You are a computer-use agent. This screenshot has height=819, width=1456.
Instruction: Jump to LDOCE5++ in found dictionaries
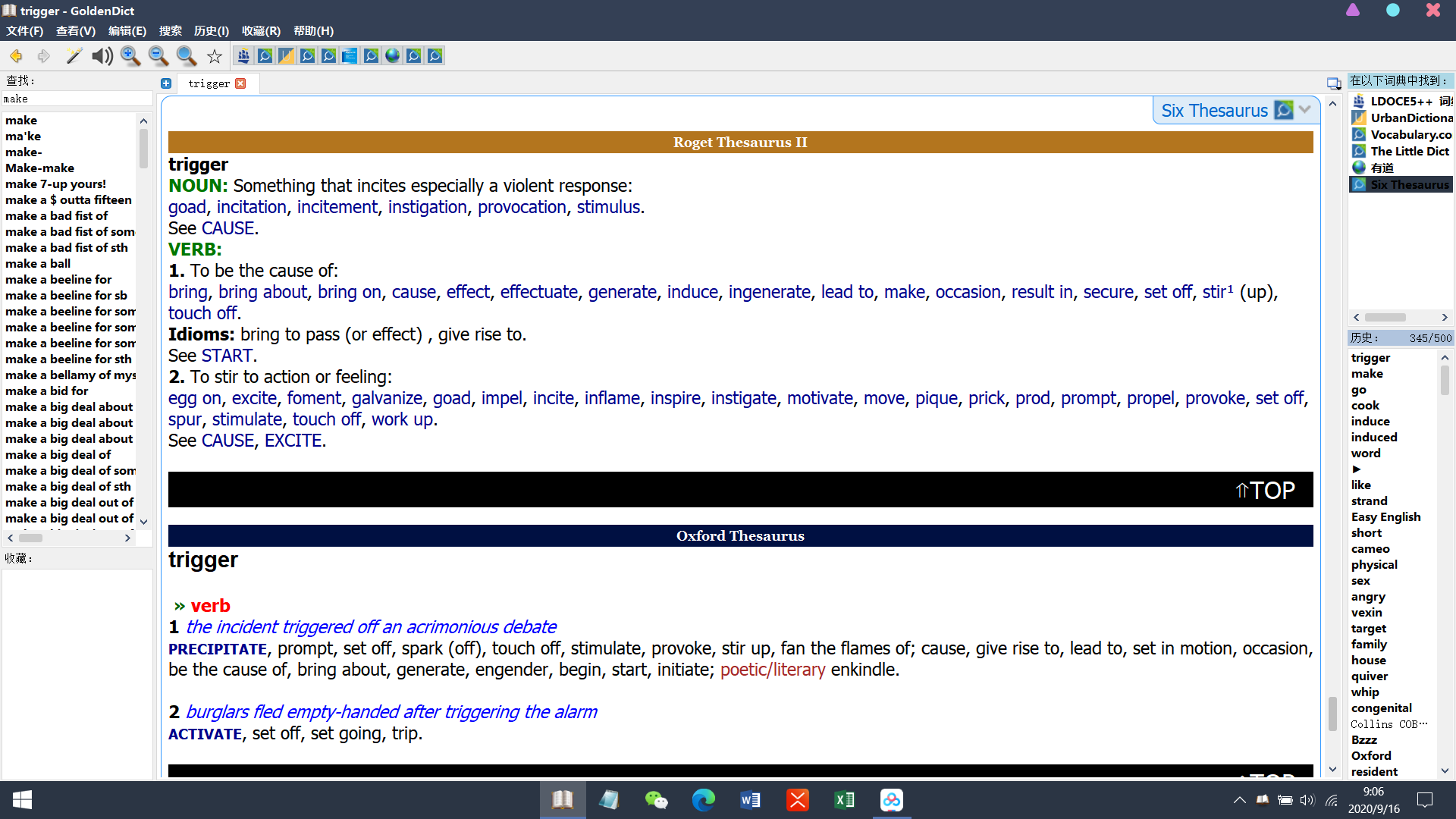point(1401,101)
